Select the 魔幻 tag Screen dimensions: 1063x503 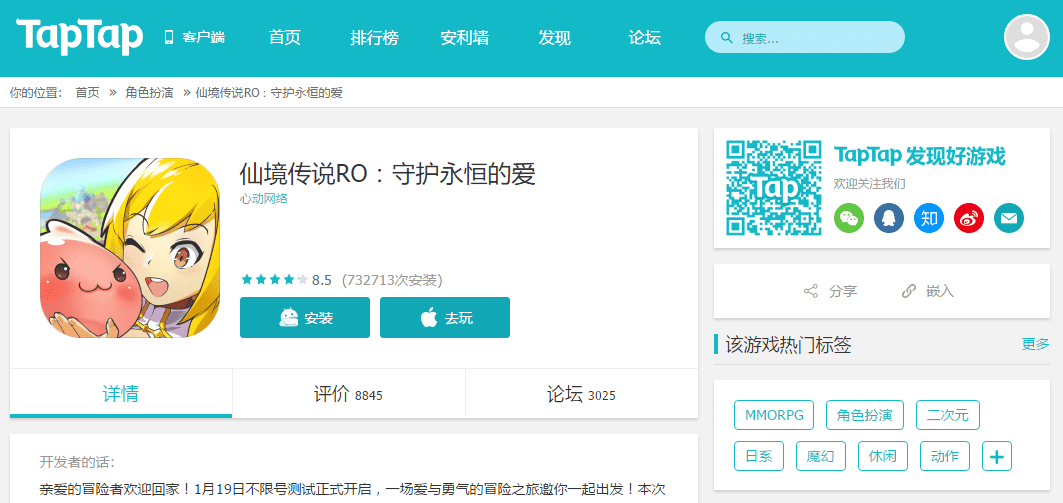(820, 456)
